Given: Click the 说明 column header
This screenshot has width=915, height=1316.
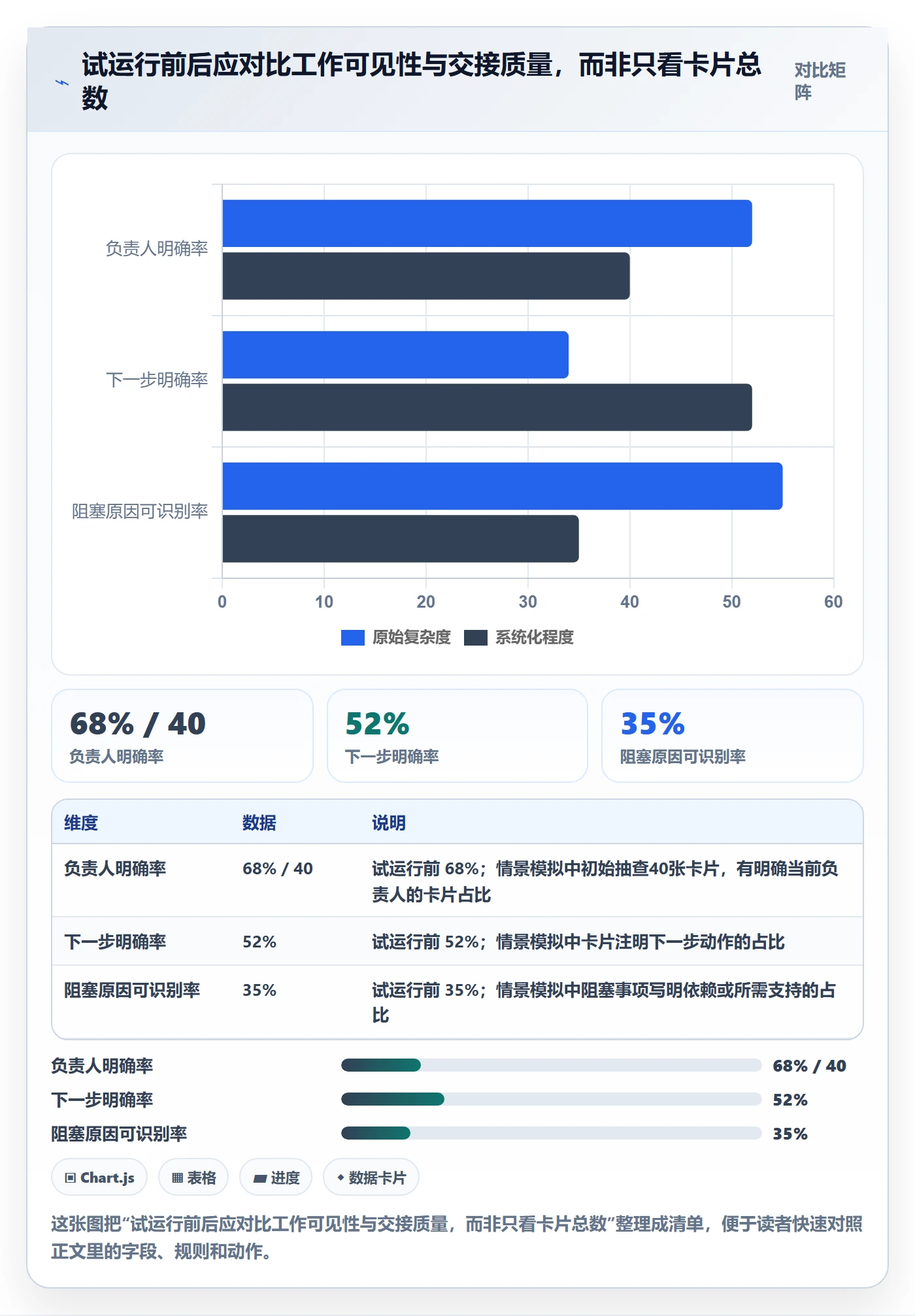Looking at the screenshot, I should (x=389, y=823).
